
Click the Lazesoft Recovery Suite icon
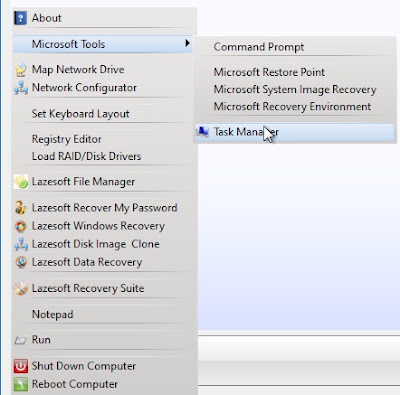[x=21, y=288]
